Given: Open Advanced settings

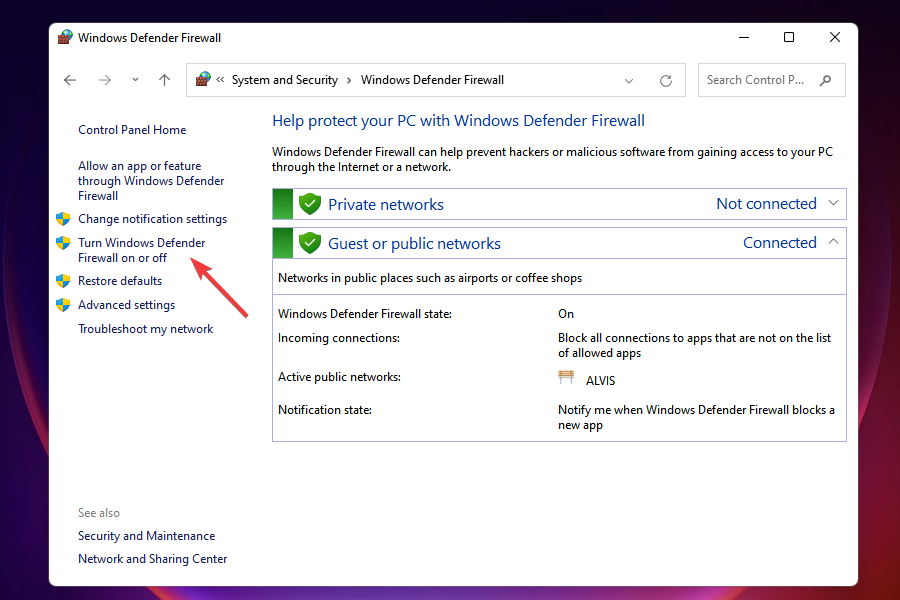Looking at the screenshot, I should [126, 305].
